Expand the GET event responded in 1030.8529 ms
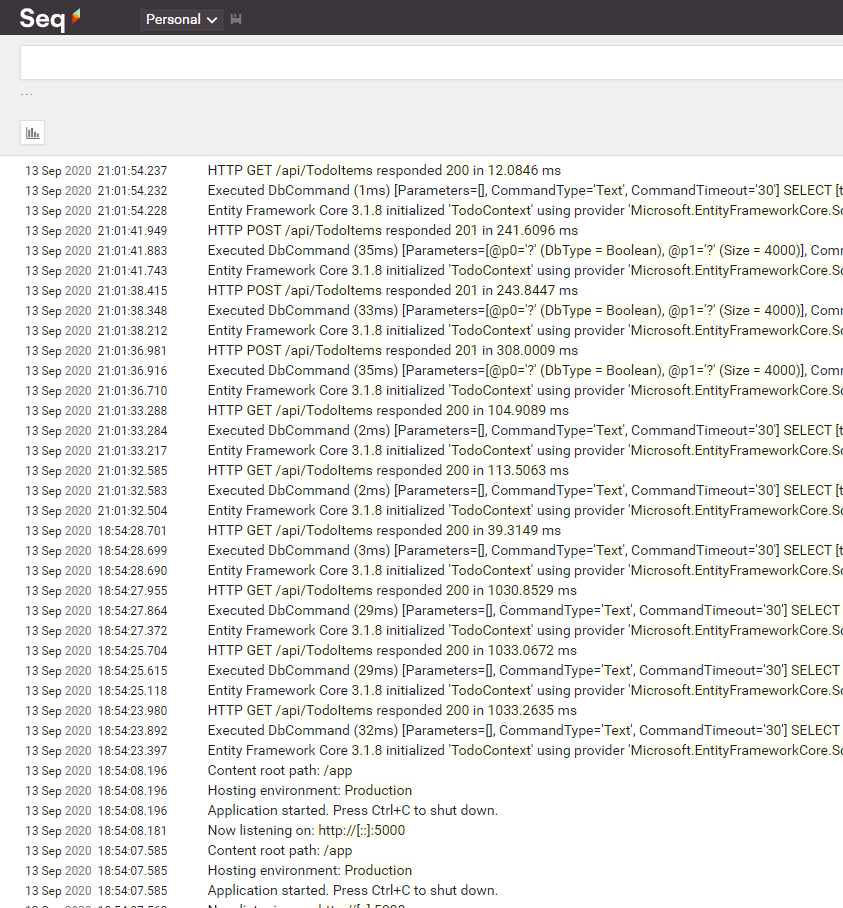This screenshot has width=843, height=908. point(392,591)
